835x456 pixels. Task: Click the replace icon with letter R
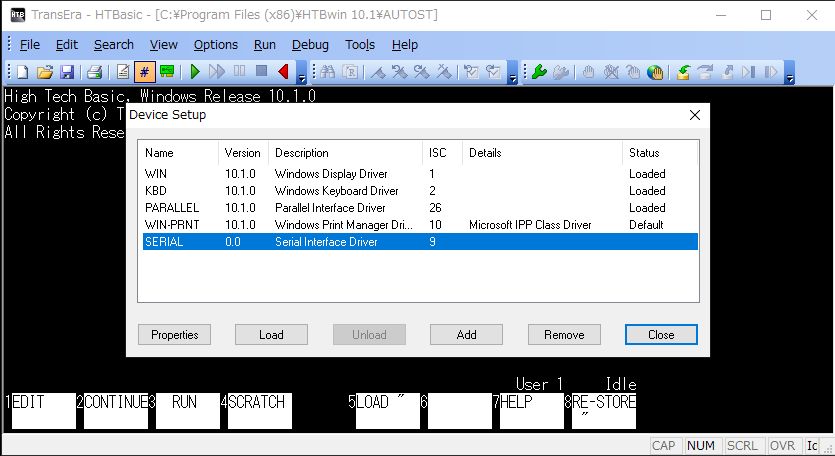pos(350,71)
